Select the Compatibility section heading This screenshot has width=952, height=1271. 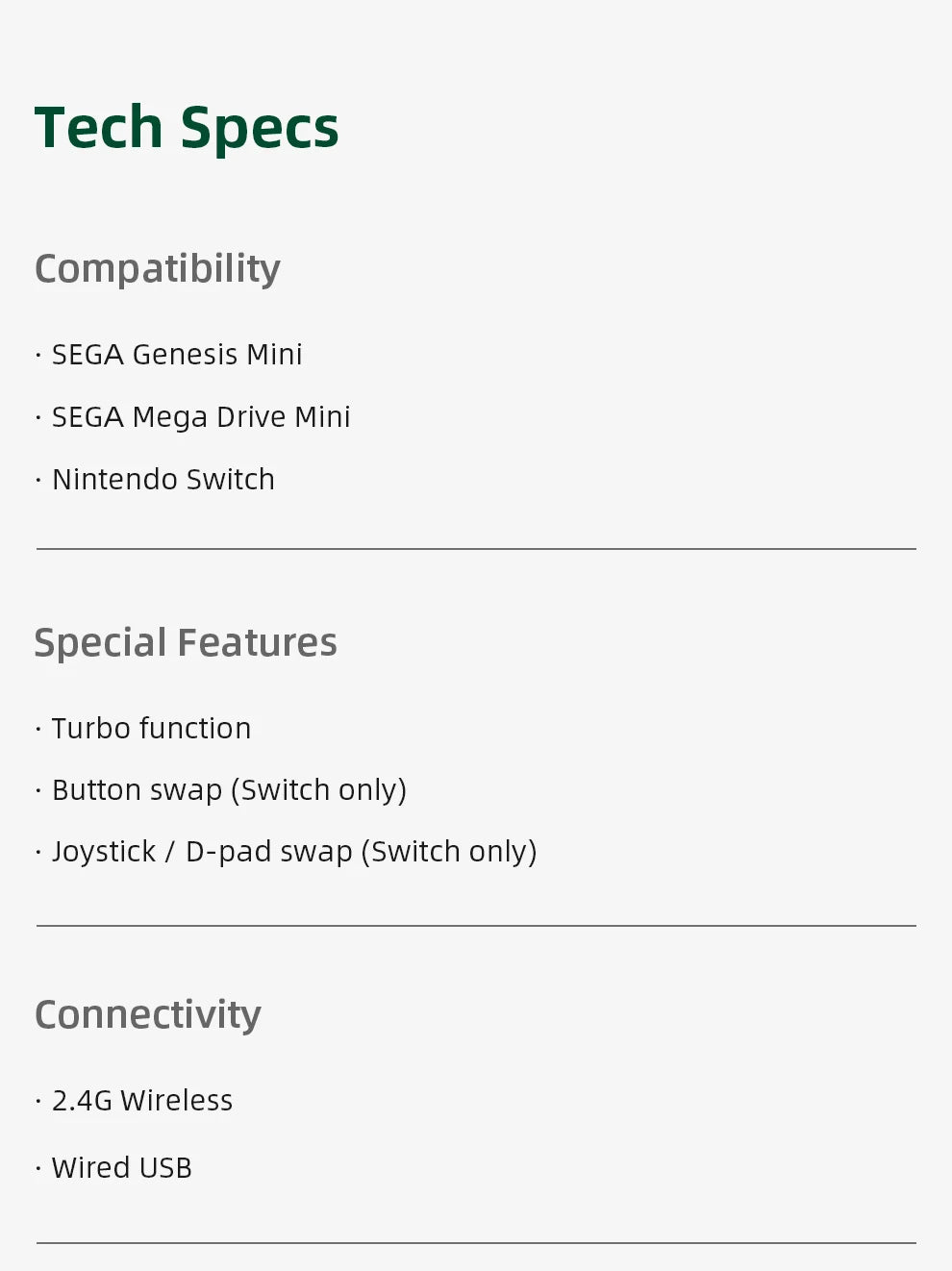pos(157,268)
